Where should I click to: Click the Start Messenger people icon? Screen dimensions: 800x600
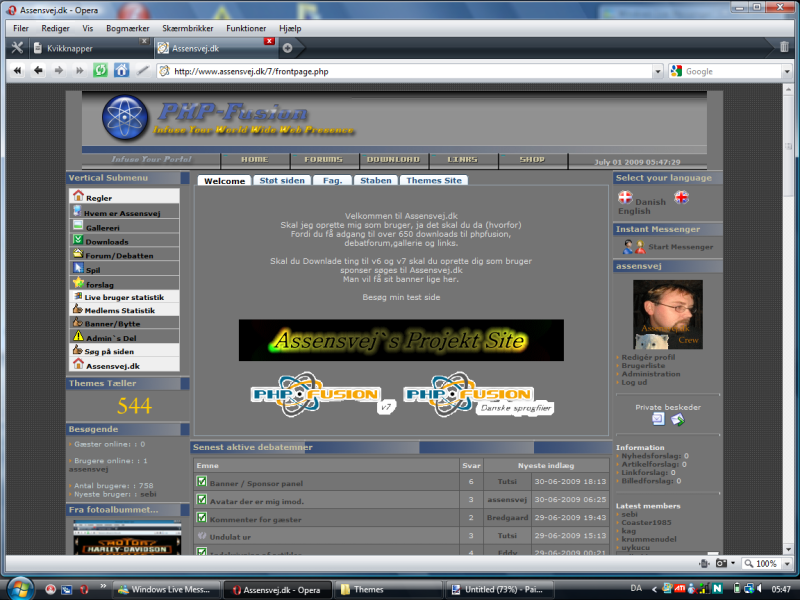pos(634,247)
